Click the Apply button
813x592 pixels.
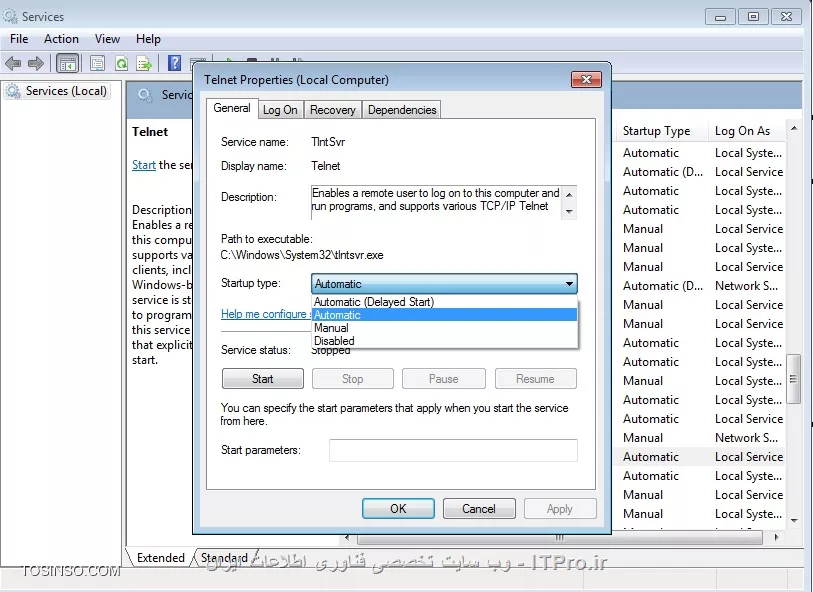coord(560,509)
